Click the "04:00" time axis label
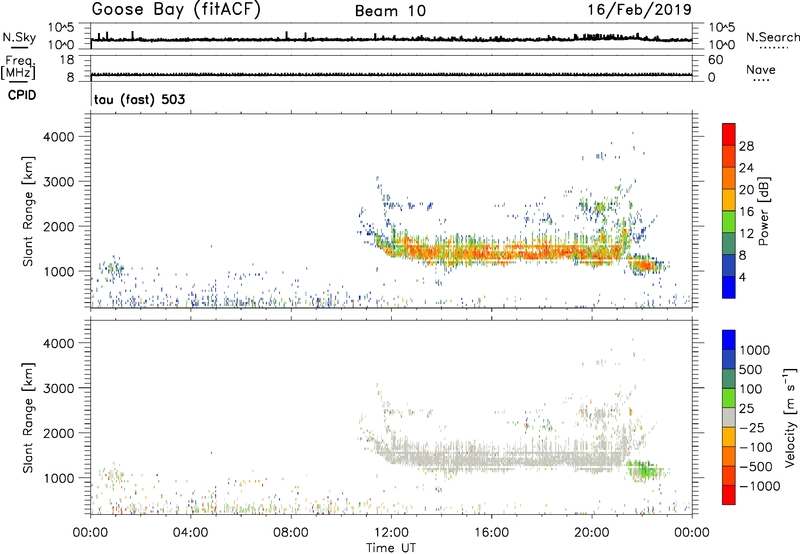This screenshot has height=554, width=800. tap(191, 533)
